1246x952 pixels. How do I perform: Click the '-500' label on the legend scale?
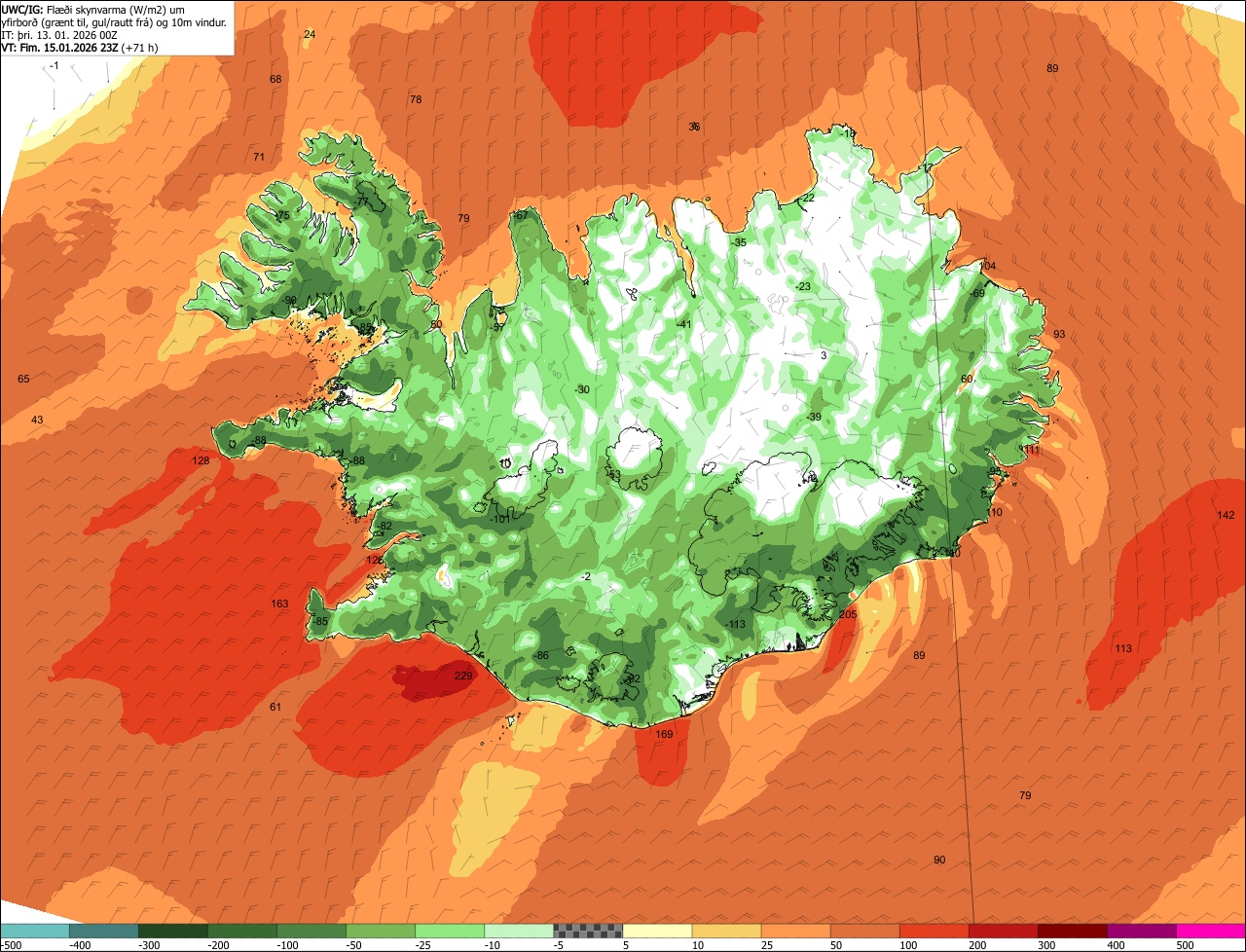tap(12, 945)
